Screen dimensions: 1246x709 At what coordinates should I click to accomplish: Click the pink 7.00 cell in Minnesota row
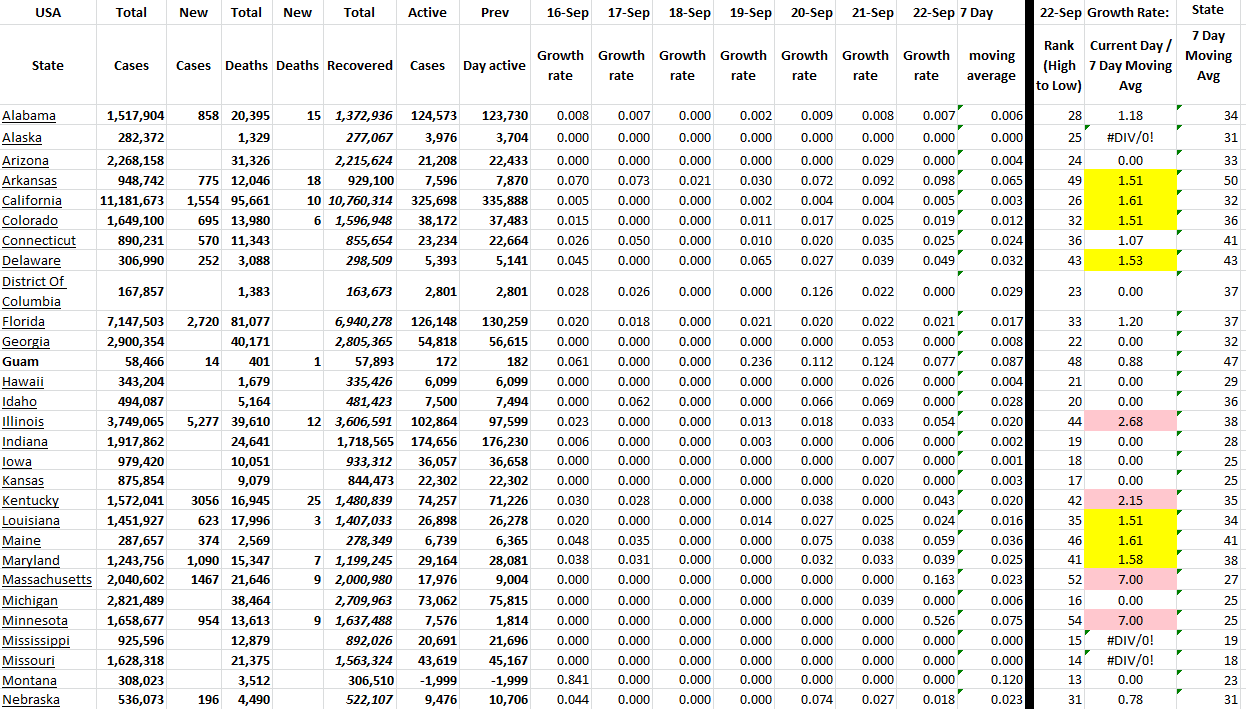pyautogui.click(x=1130, y=621)
